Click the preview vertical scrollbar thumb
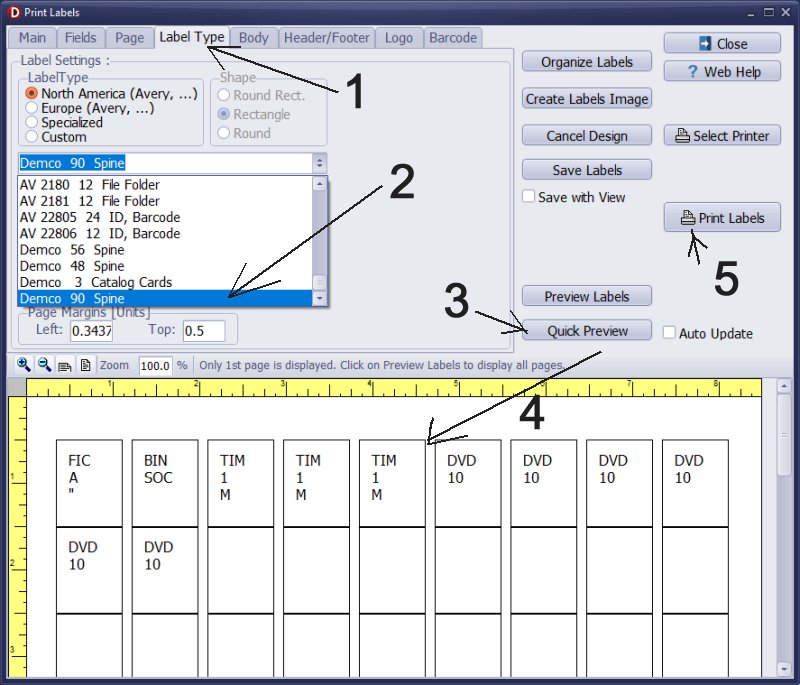 coord(784,435)
